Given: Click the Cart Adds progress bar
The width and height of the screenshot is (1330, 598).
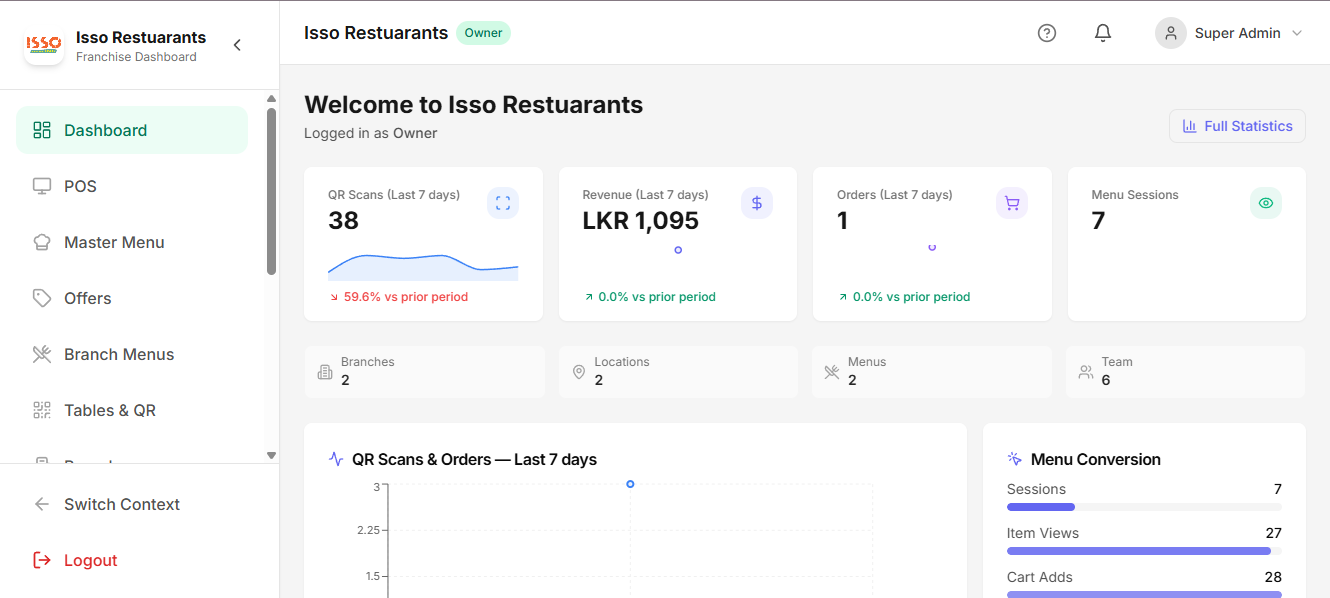Looking at the screenshot, I should pyautogui.click(x=1144, y=594).
